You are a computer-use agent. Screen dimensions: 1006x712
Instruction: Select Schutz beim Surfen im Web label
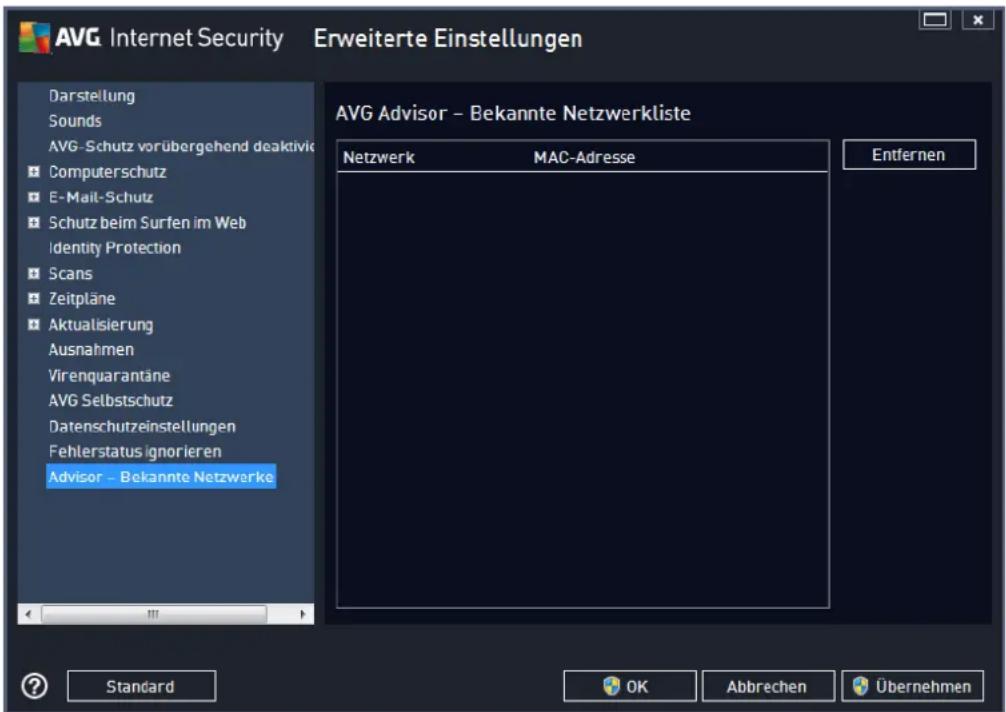[148, 223]
